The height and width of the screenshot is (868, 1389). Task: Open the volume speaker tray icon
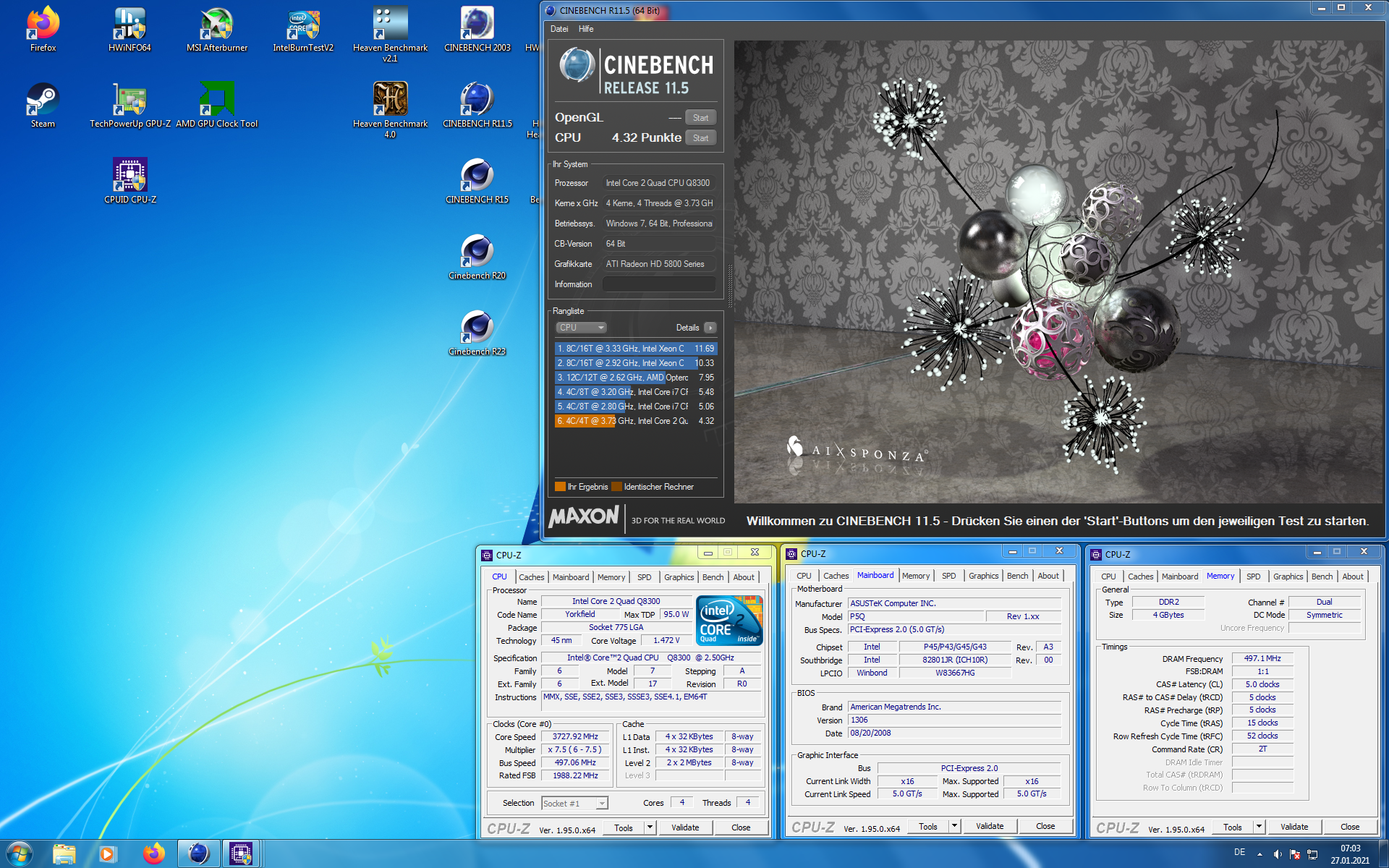(1278, 854)
